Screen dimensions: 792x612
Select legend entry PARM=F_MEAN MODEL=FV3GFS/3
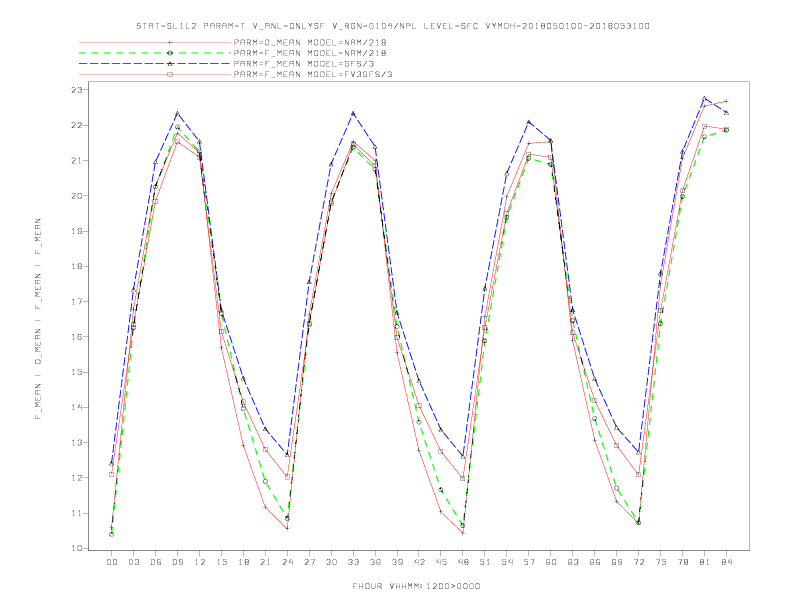coord(313,74)
